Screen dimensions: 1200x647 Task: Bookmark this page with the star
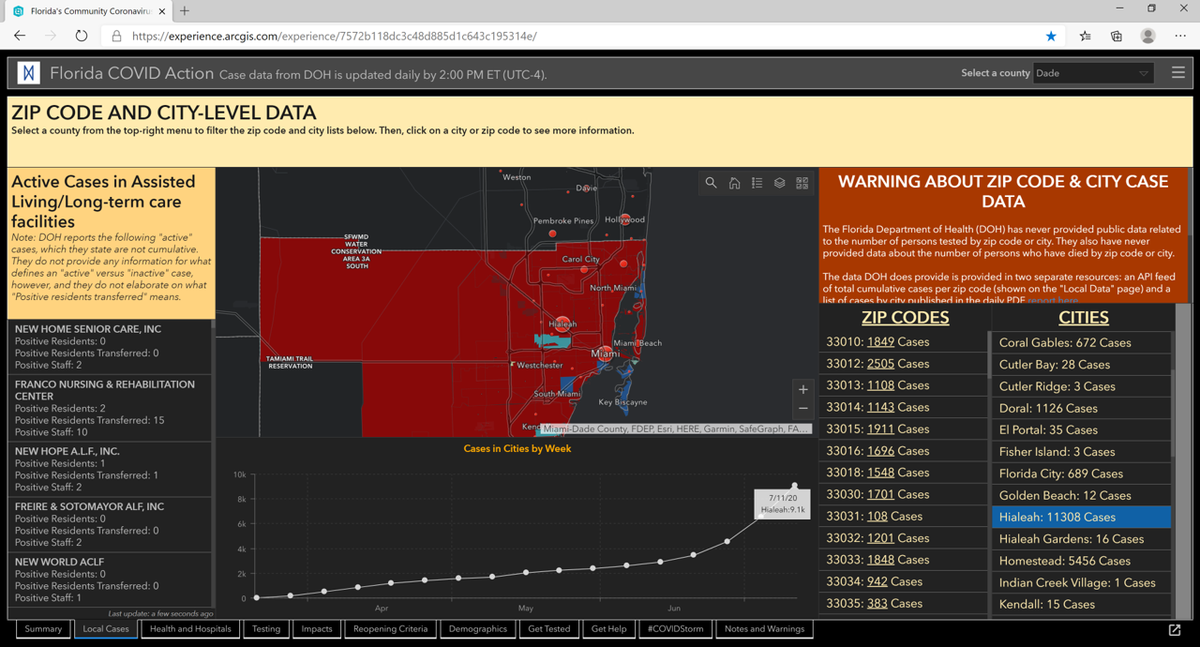click(x=1051, y=35)
